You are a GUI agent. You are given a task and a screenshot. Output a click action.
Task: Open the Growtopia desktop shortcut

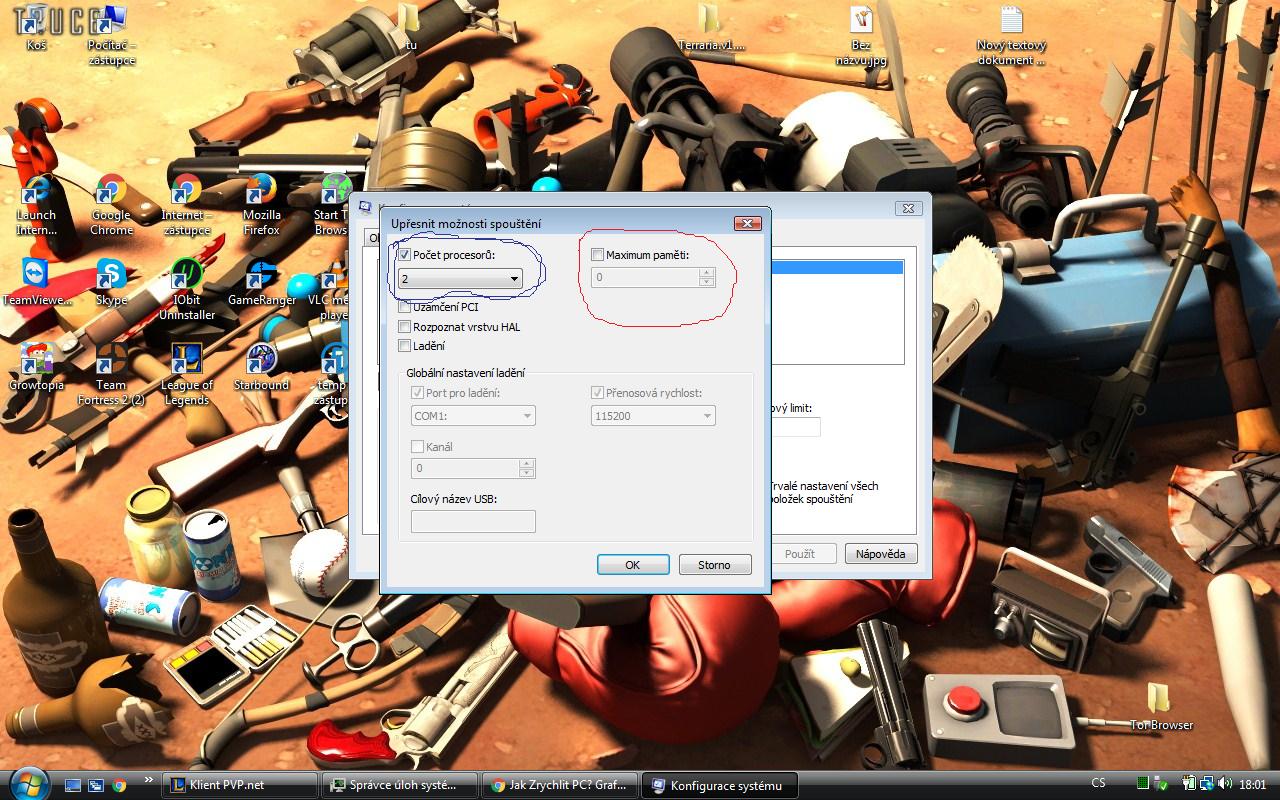(37, 367)
